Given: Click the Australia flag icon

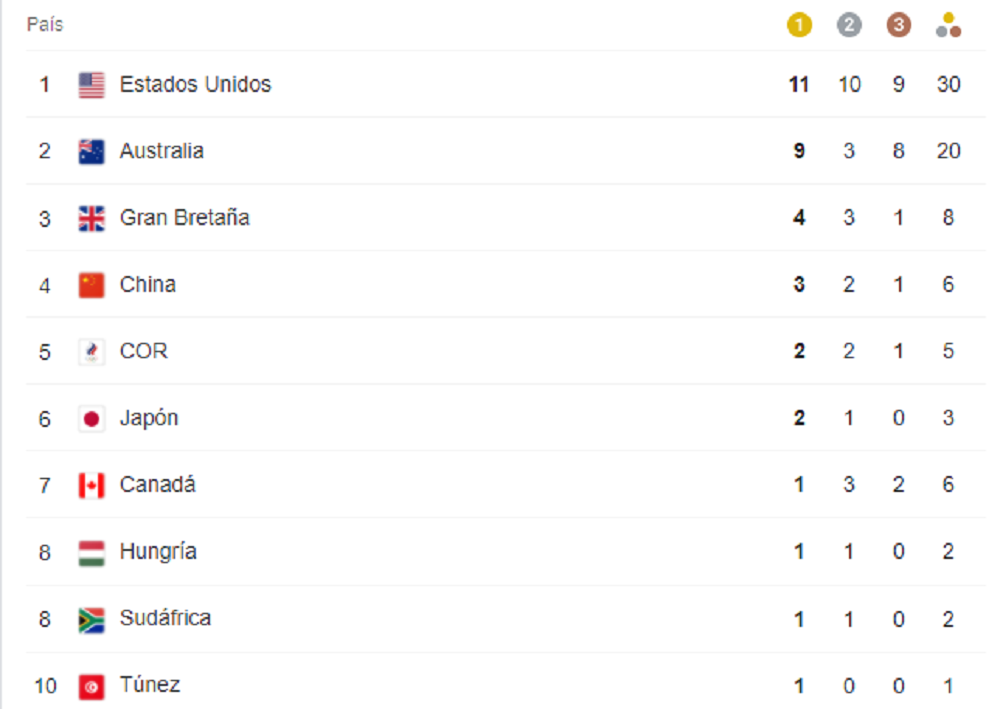Looking at the screenshot, I should 91,152.
